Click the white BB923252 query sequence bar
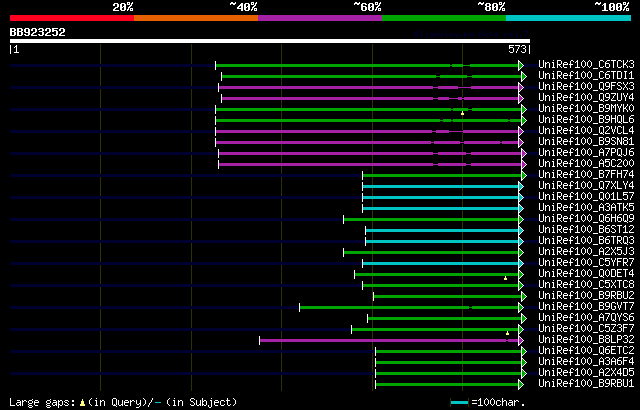Image resolution: width=640 pixels, height=410 pixels. click(x=270, y=41)
